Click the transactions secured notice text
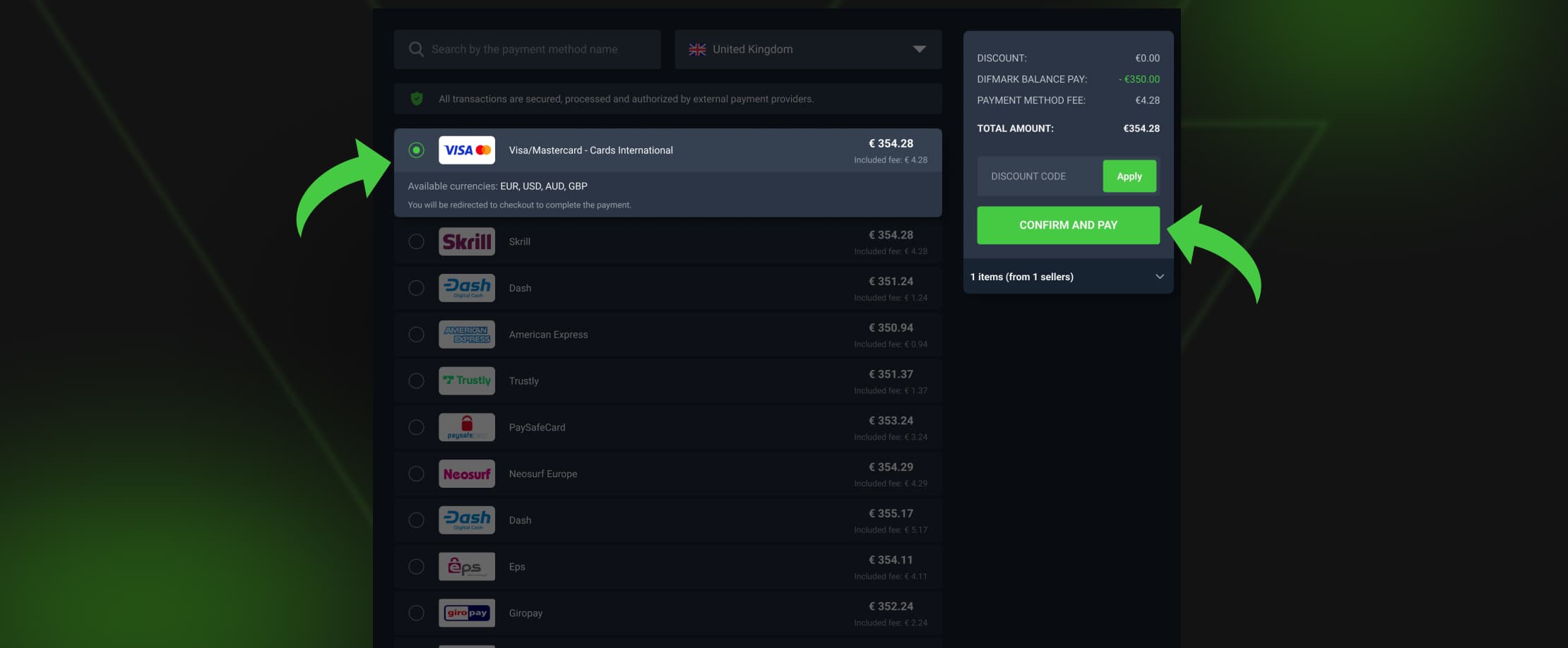This screenshot has width=1568, height=648. (x=626, y=99)
